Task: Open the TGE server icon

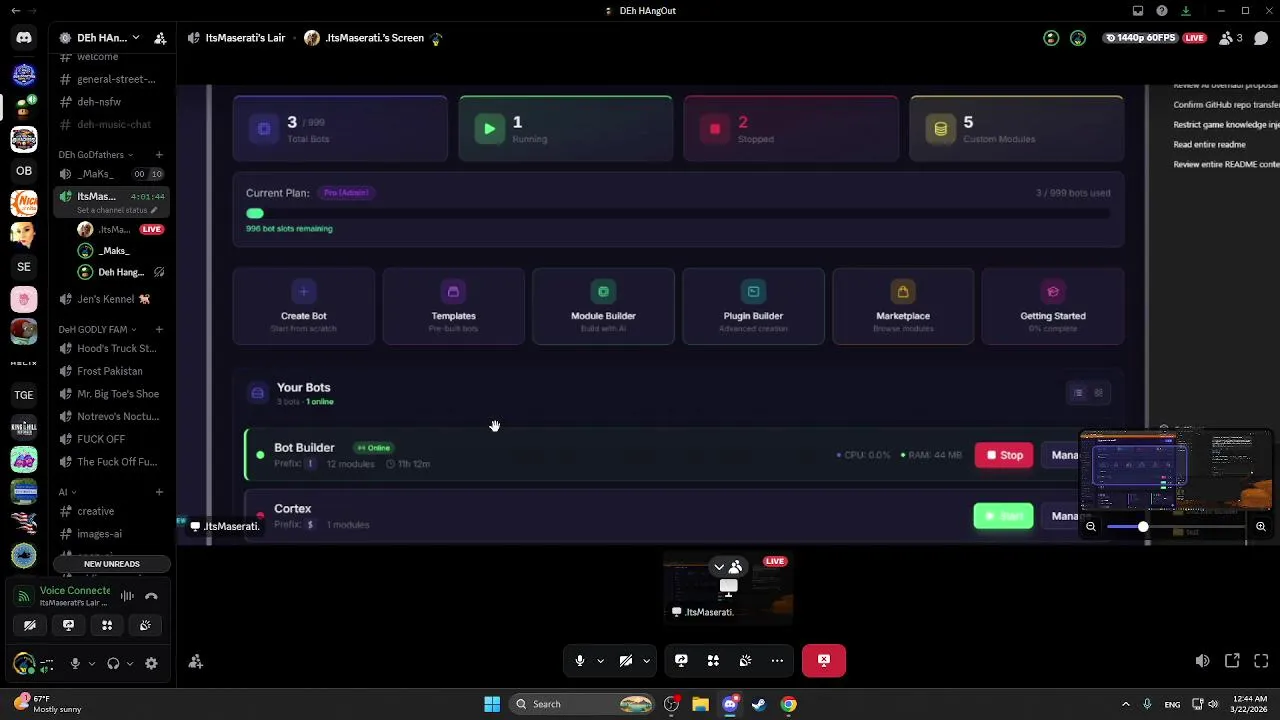Action: point(24,395)
